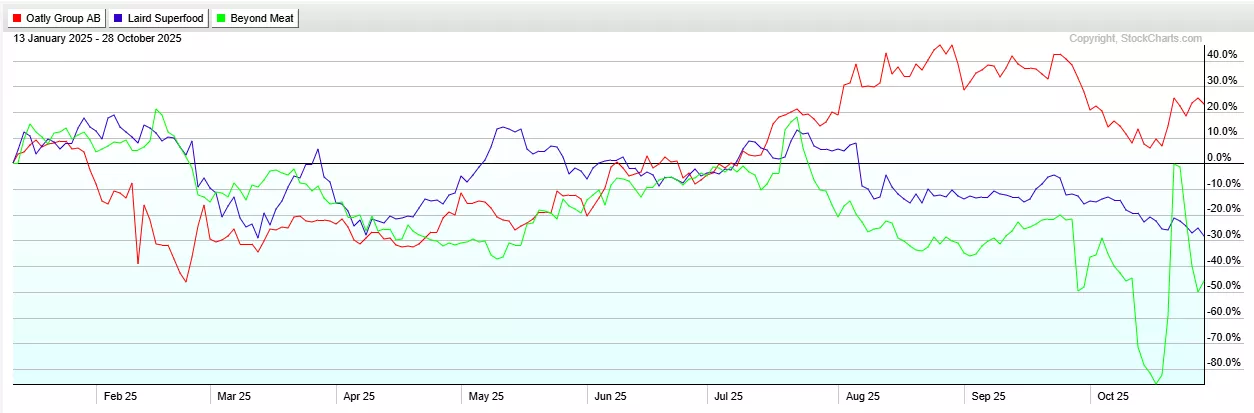The image size is (1254, 413).
Task: Select the Beyond Meat legend label
Action: 262,18
